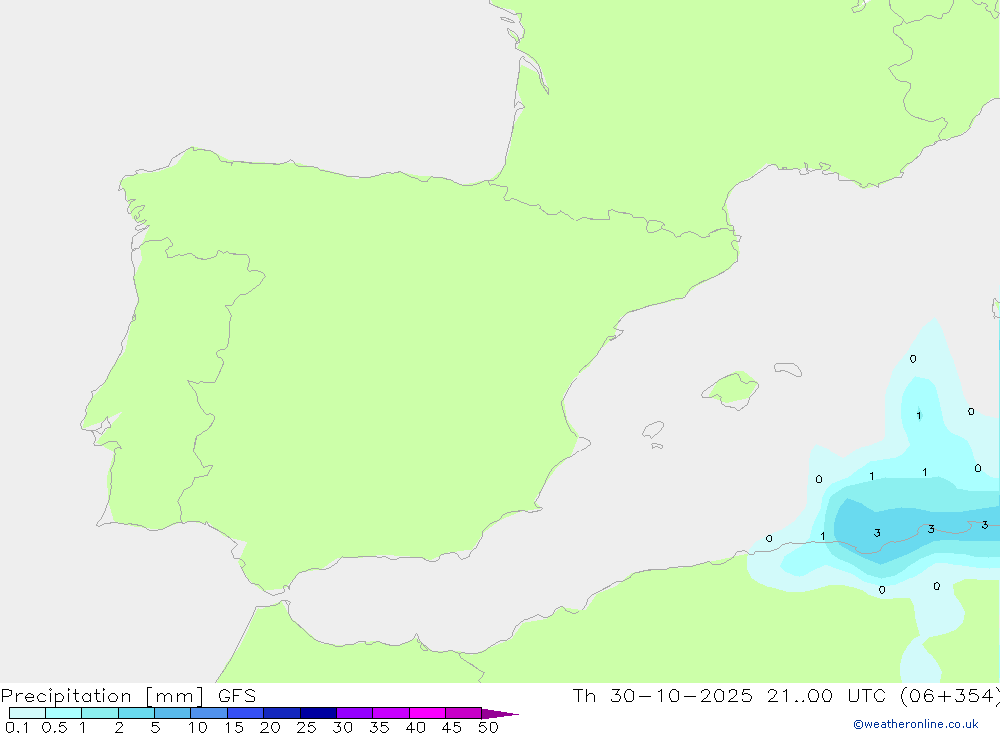Screen dimensions: 1000x733
Task: Click the '35' legend scale value
Action: pos(379,727)
